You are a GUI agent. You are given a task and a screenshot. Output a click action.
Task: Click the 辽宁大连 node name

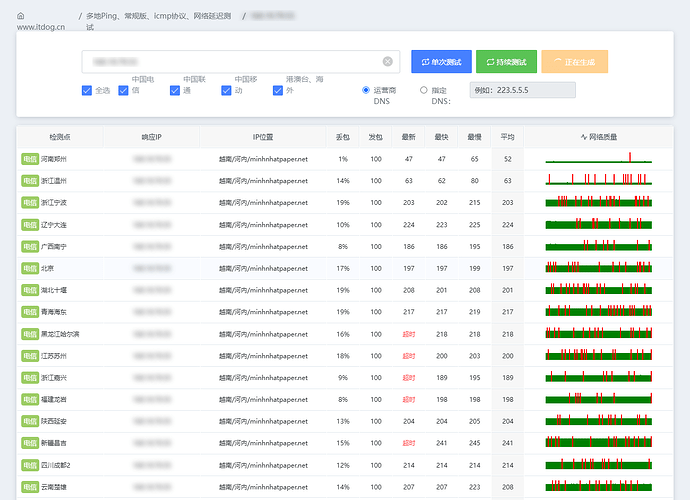(x=54, y=225)
